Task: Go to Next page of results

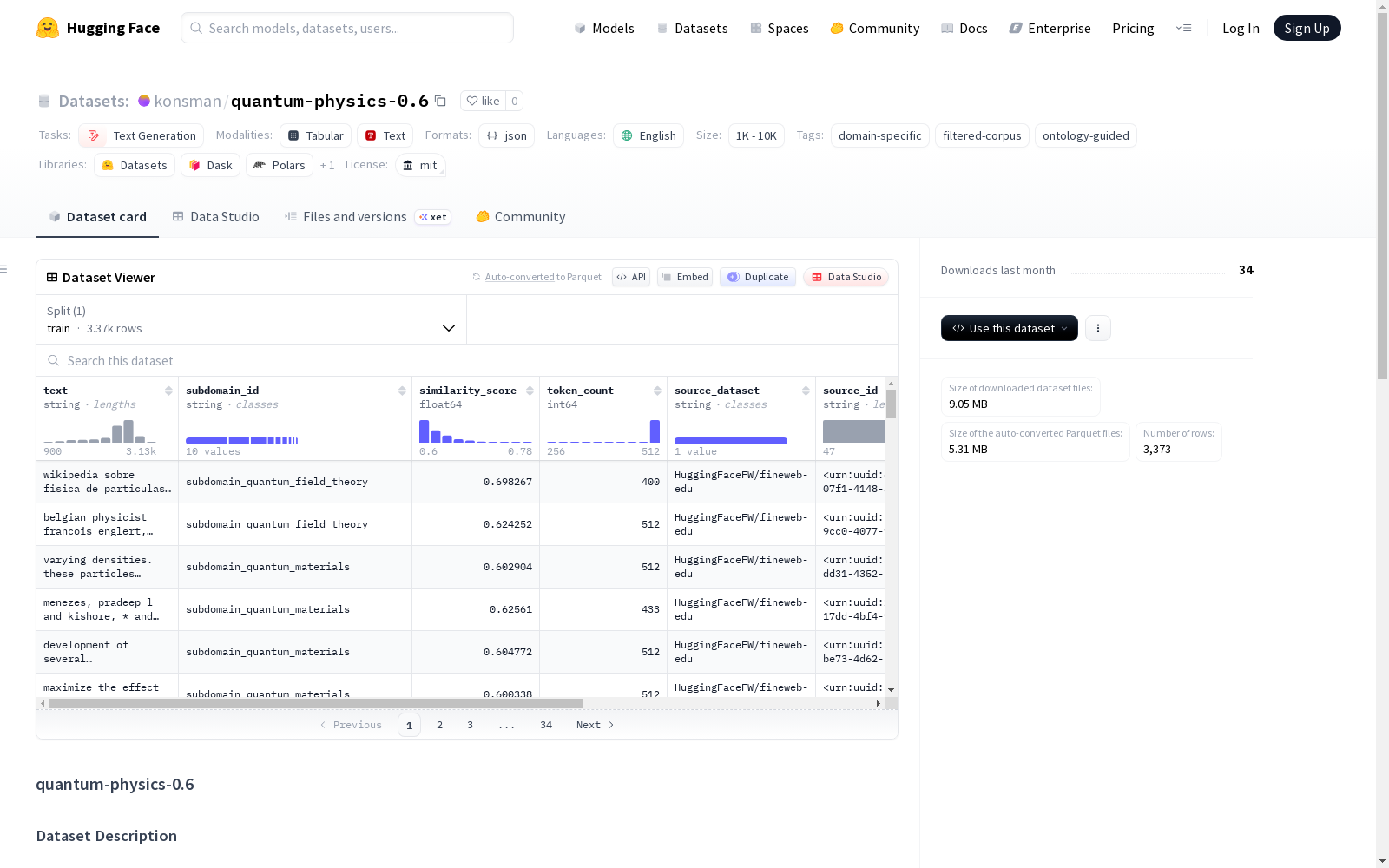Action: (596, 725)
